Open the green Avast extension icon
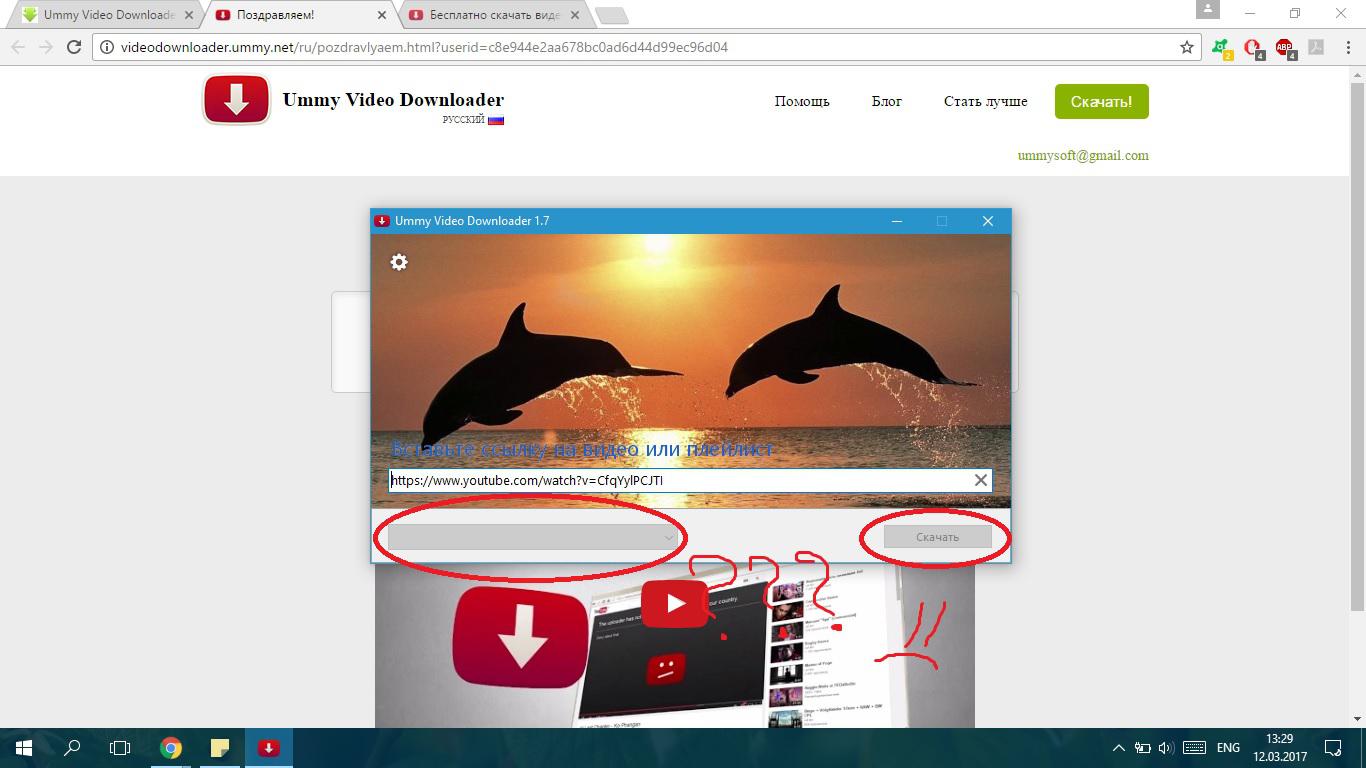This screenshot has height=768, width=1366. click(x=1222, y=48)
